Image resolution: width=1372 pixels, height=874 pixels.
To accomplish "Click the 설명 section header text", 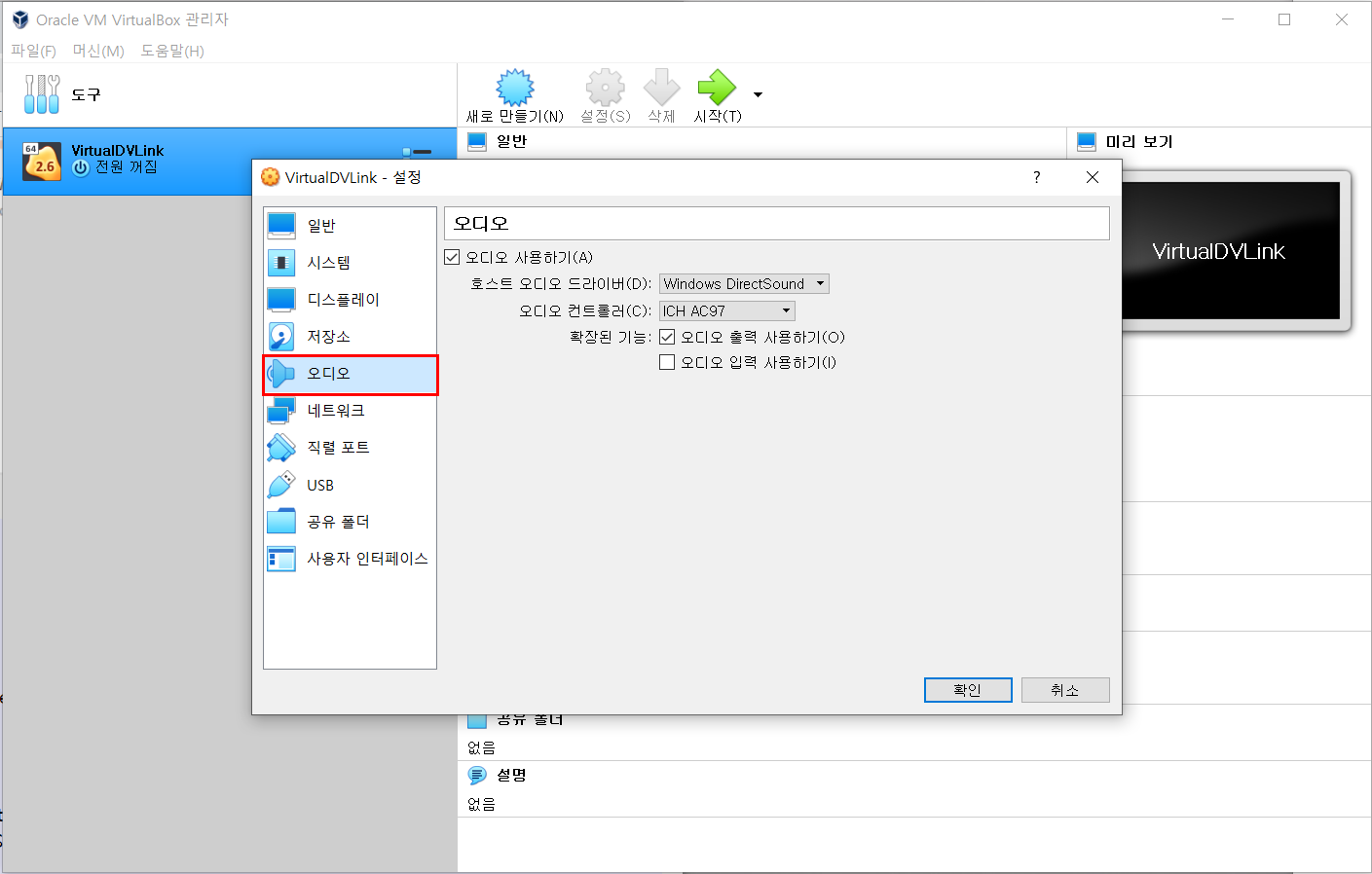I will click(511, 775).
